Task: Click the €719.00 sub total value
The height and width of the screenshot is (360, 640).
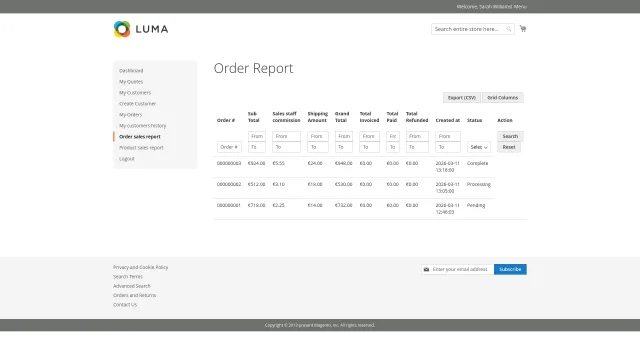Action: (x=257, y=205)
